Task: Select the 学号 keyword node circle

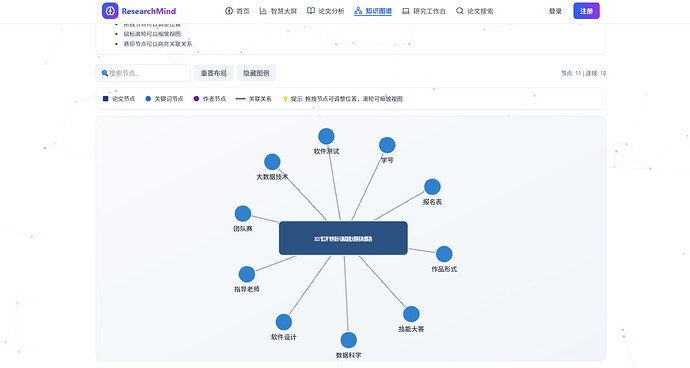Action: coord(387,145)
